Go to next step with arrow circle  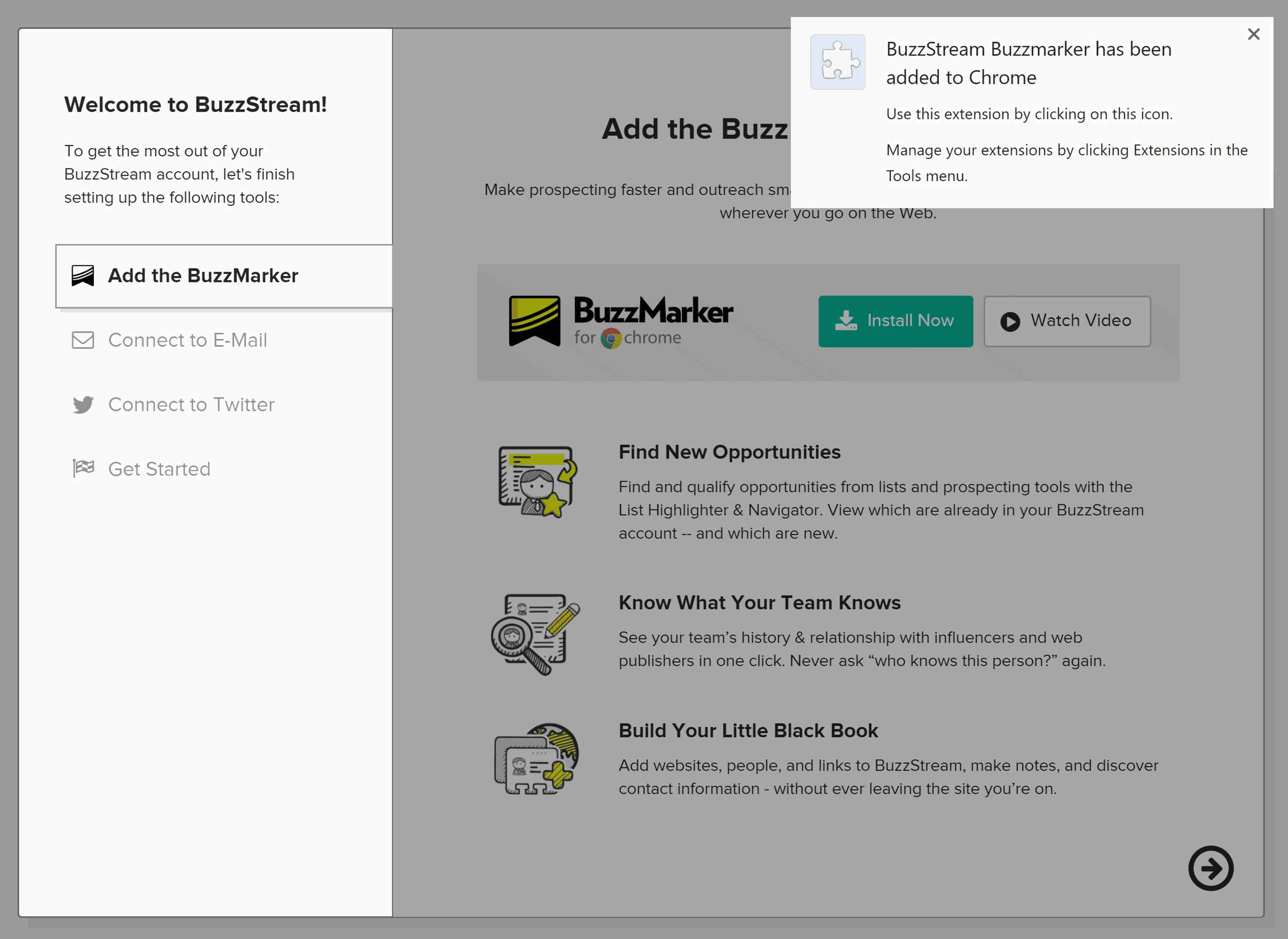tap(1211, 868)
